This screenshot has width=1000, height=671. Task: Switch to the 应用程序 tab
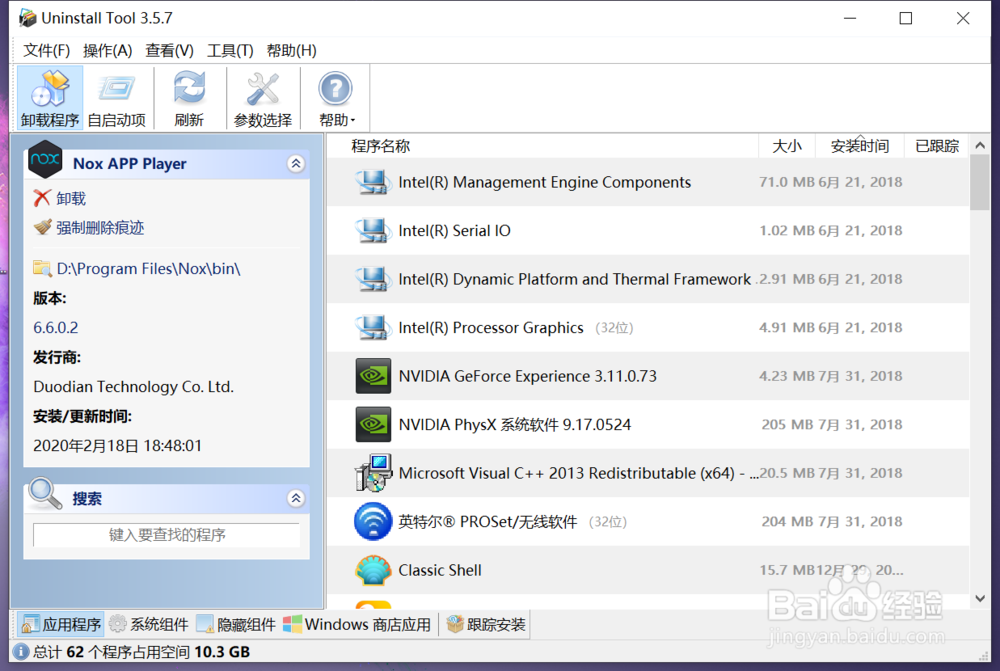click(x=61, y=624)
